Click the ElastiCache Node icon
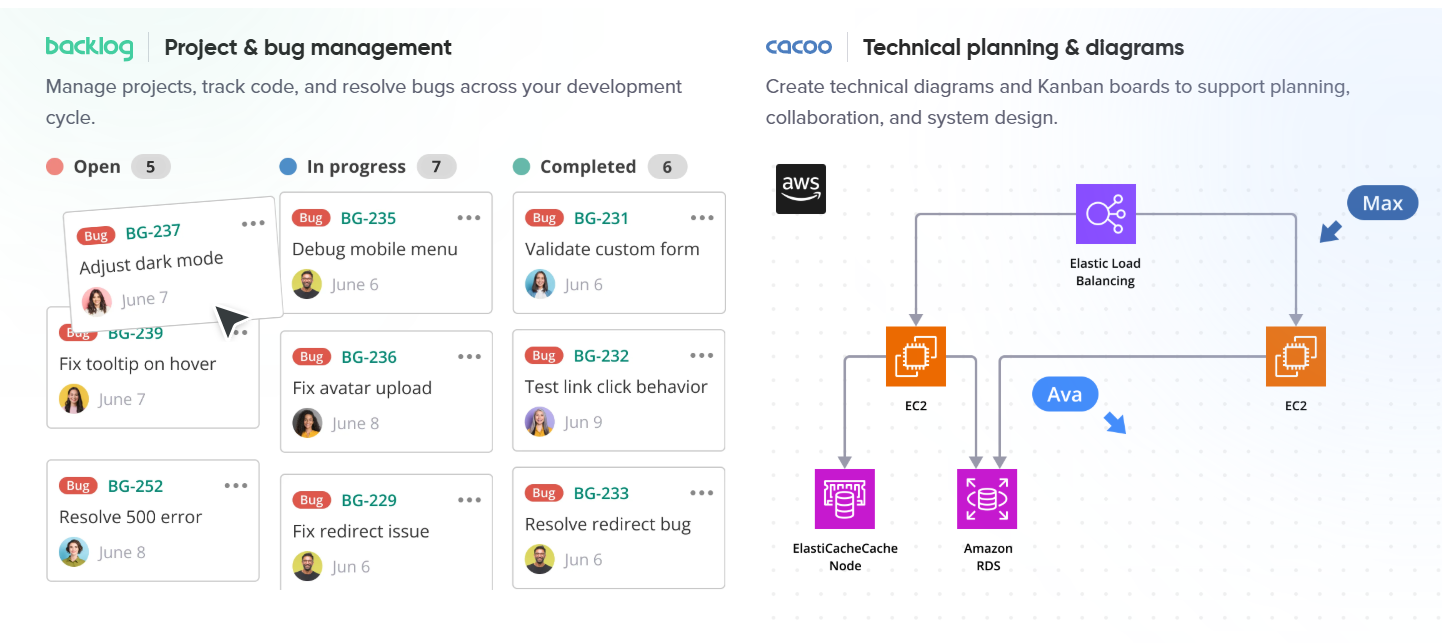The height and width of the screenshot is (643, 1442). coord(845,499)
